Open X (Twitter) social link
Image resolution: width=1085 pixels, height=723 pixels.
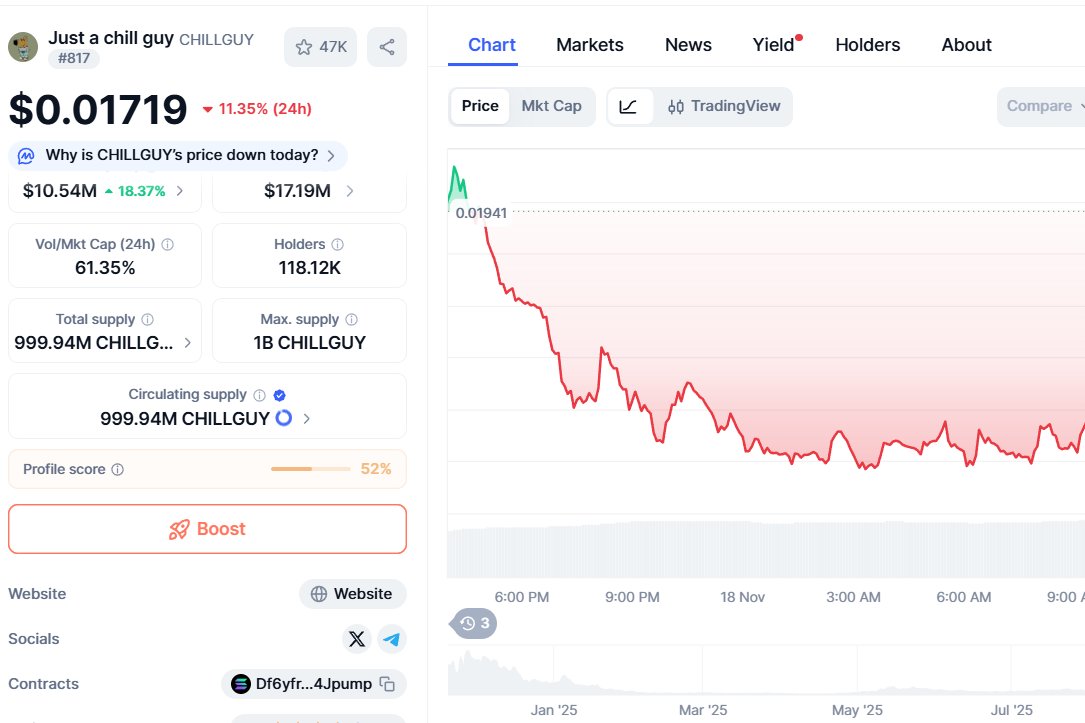click(357, 639)
